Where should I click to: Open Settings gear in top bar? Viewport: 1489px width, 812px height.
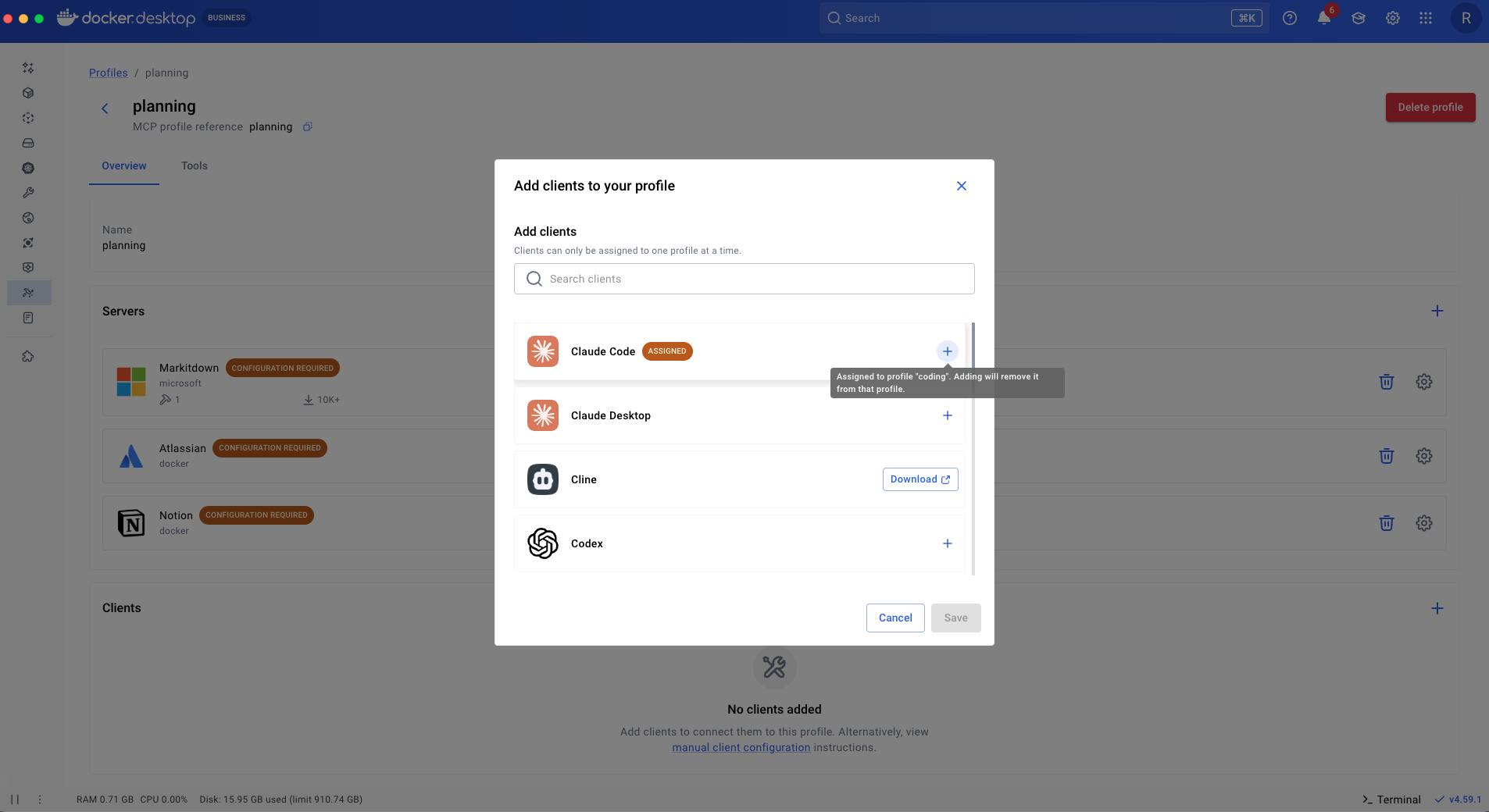pyautogui.click(x=1393, y=18)
